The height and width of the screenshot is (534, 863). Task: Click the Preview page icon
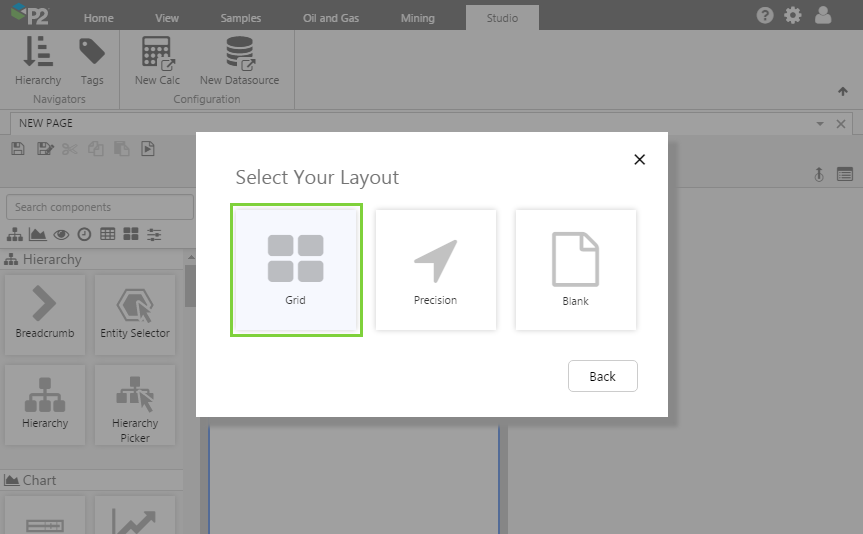148,149
